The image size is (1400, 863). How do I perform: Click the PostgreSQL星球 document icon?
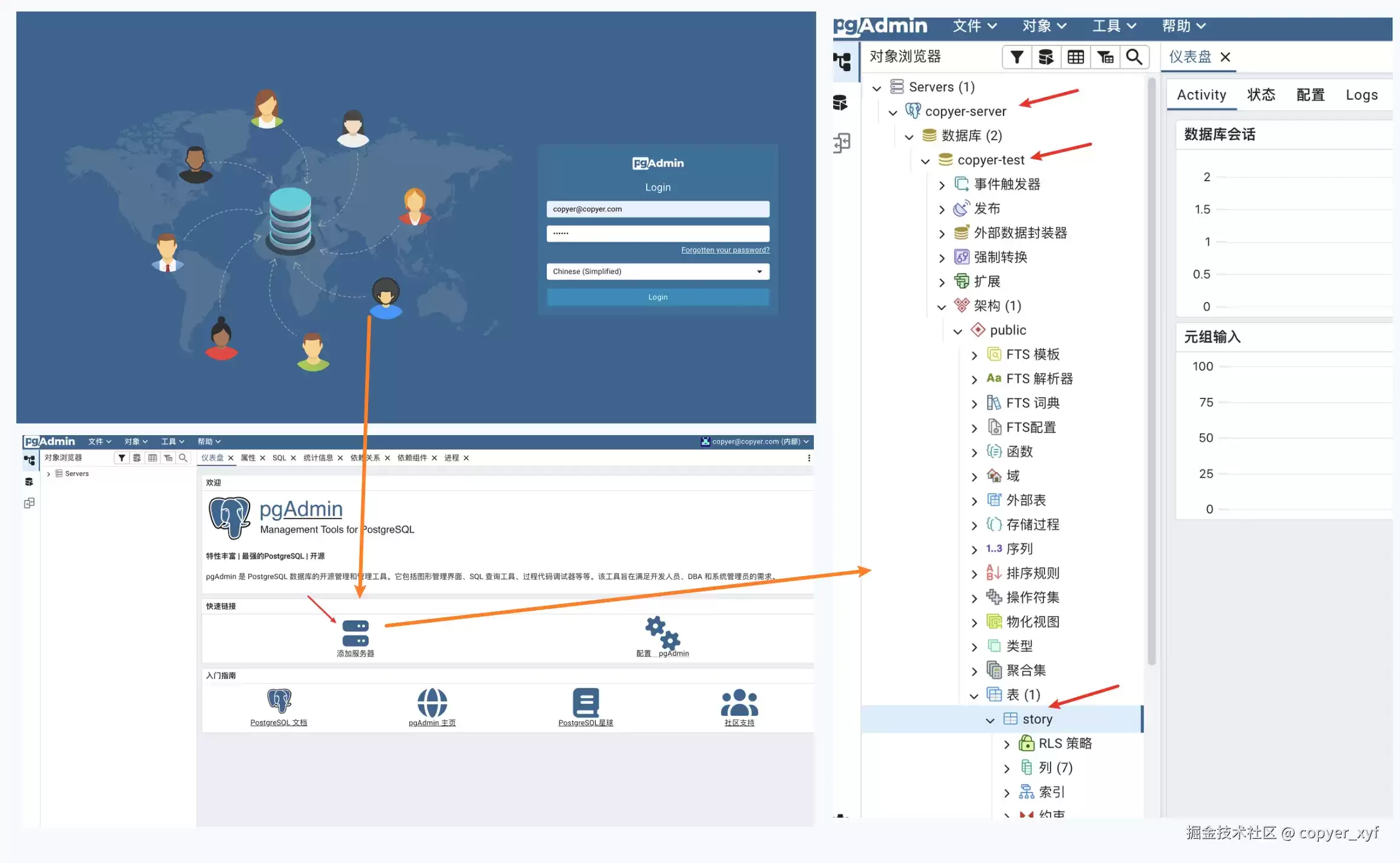pos(586,703)
